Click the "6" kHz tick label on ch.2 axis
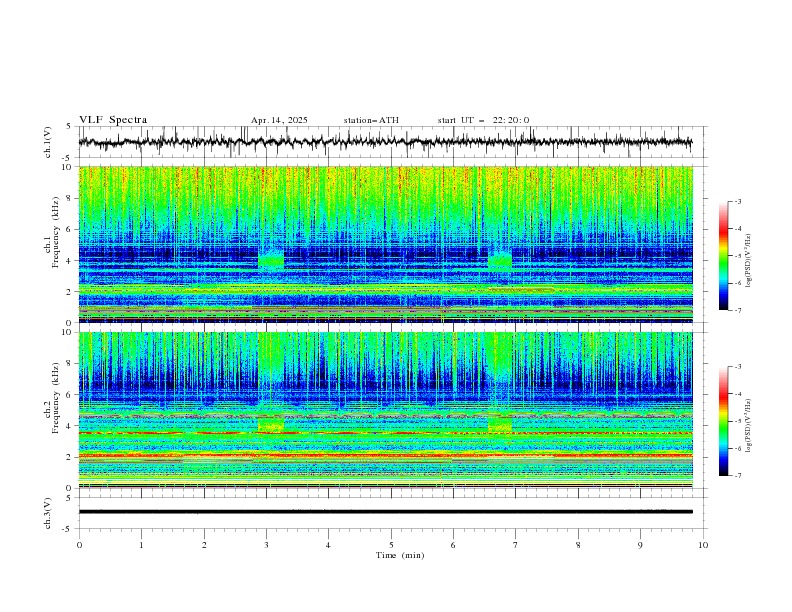This screenshot has width=792, height=612. pos(70,395)
